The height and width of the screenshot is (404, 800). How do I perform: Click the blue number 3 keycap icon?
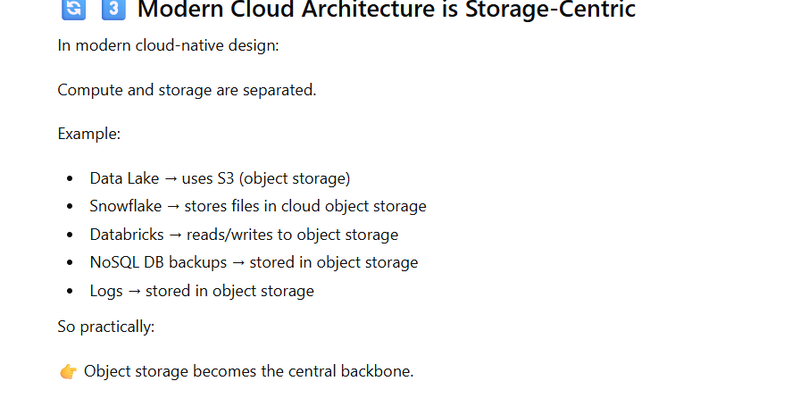[113, 10]
